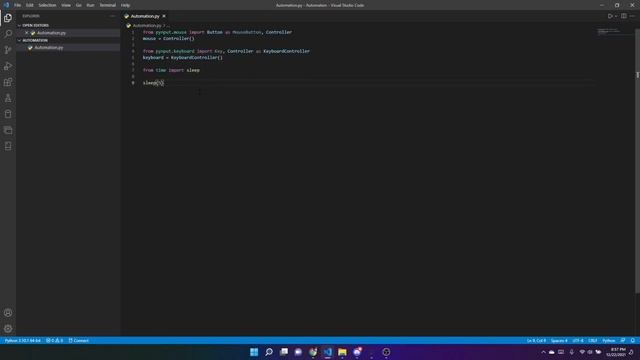This screenshot has height=360, width=640.
Task: Expand the run options dropdown arrow
Action: pos(616,16)
